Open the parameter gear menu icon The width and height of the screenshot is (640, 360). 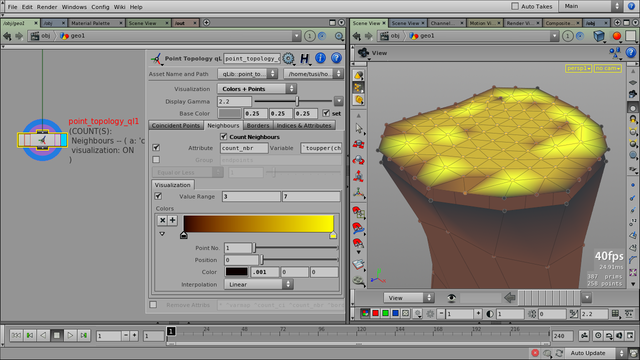[288, 58]
